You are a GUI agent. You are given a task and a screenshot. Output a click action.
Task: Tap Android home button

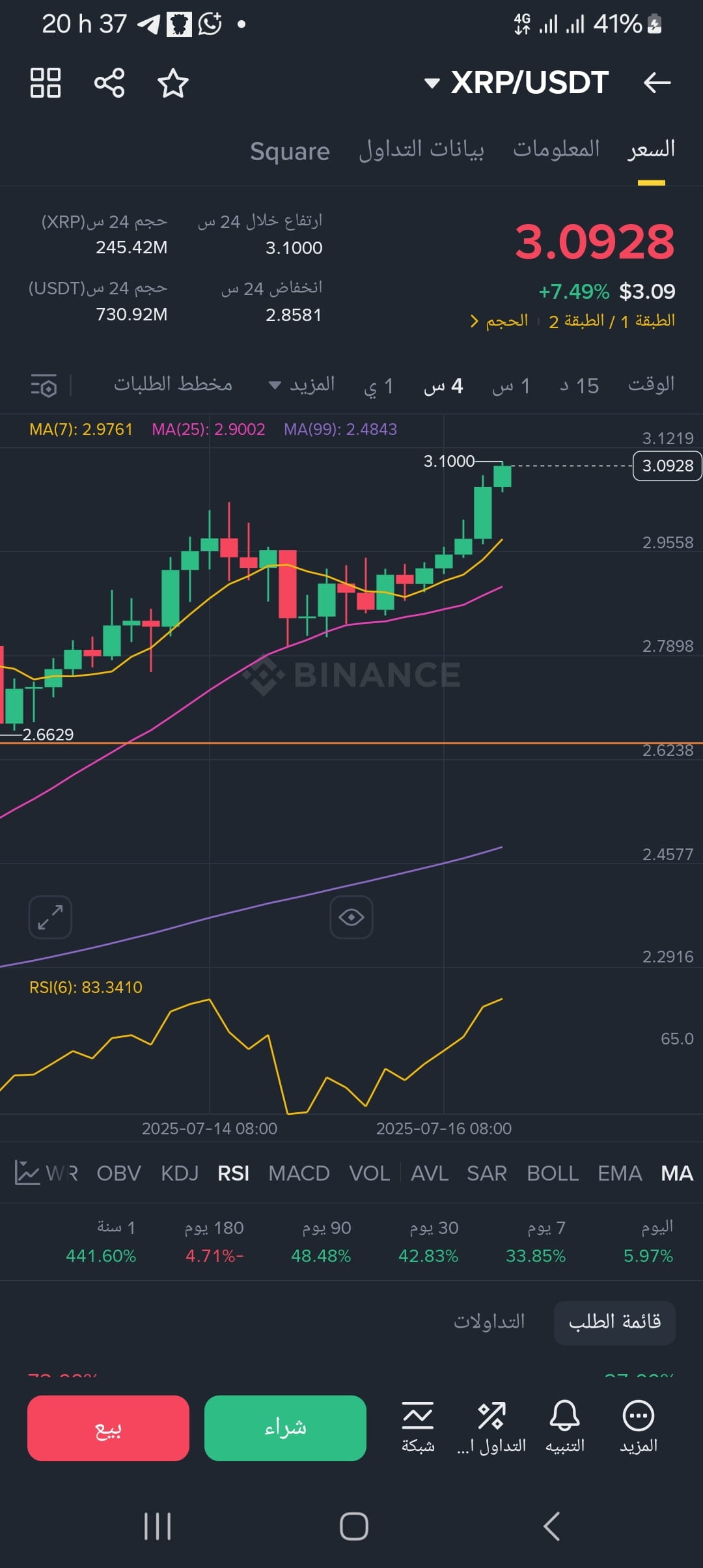354,1526
